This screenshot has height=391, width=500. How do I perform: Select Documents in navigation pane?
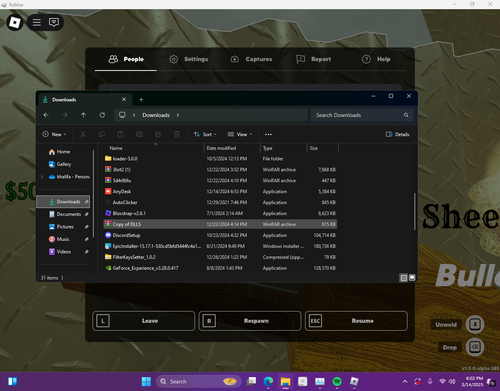tap(65, 214)
